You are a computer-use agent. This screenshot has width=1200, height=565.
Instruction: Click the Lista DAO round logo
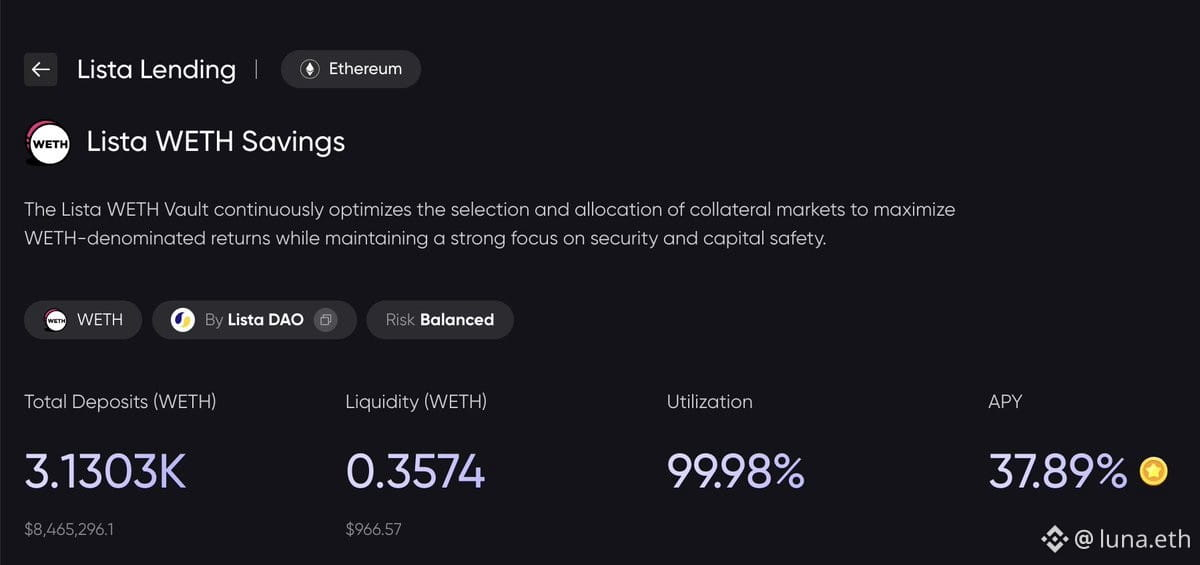[x=182, y=320]
